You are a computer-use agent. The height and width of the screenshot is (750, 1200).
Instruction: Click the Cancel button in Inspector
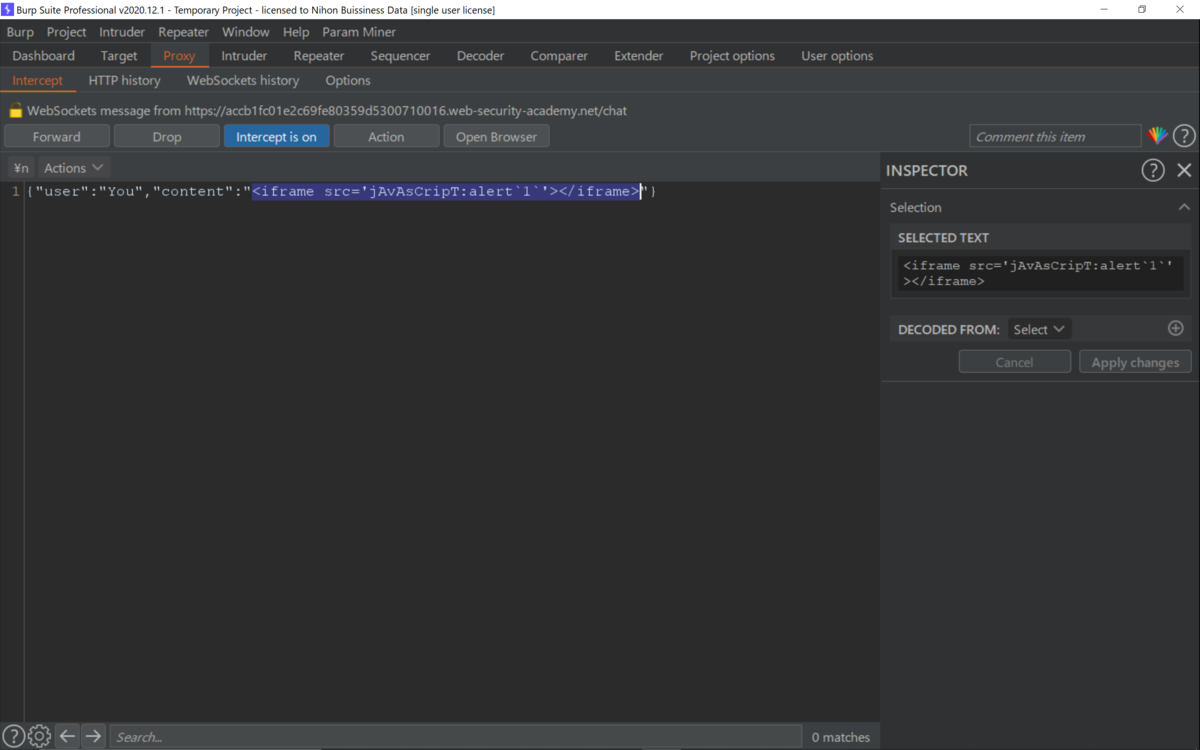click(x=1014, y=362)
